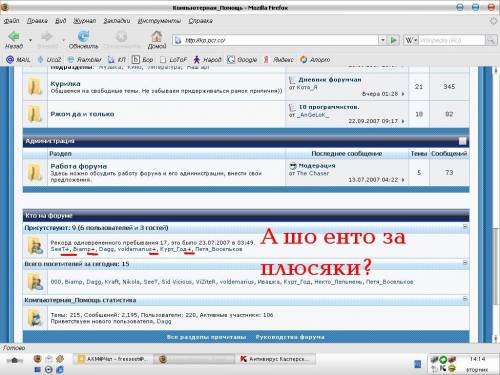Click the search magnifier button
Viewport: 500px width, 375px height.
491,40
